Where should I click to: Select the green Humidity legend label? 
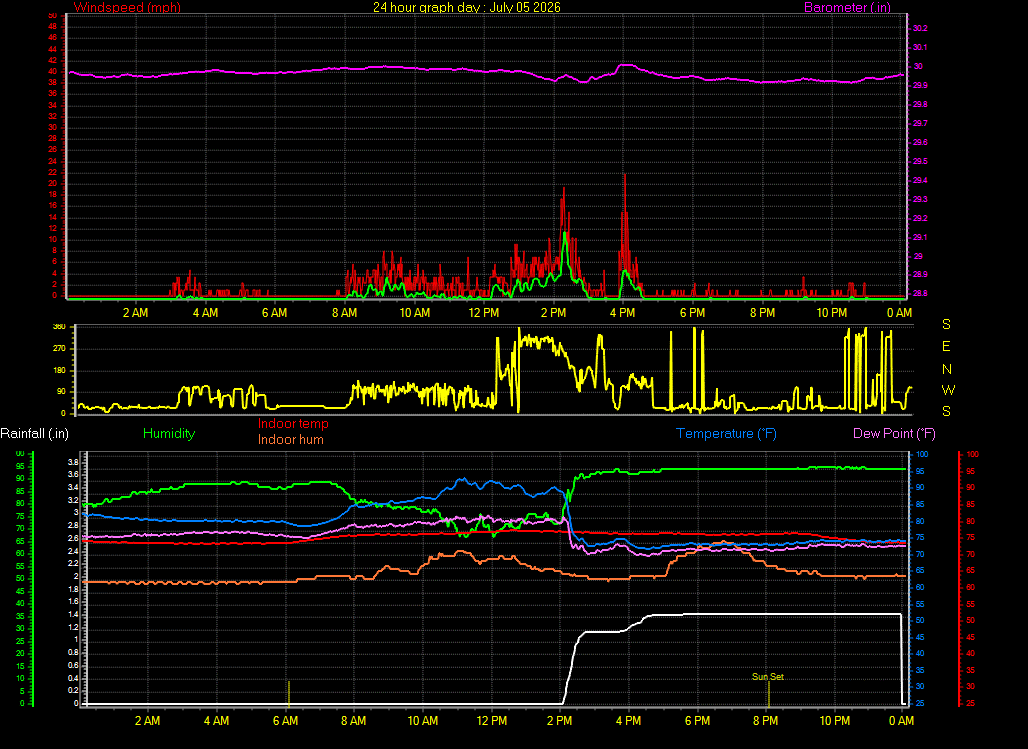pos(169,434)
